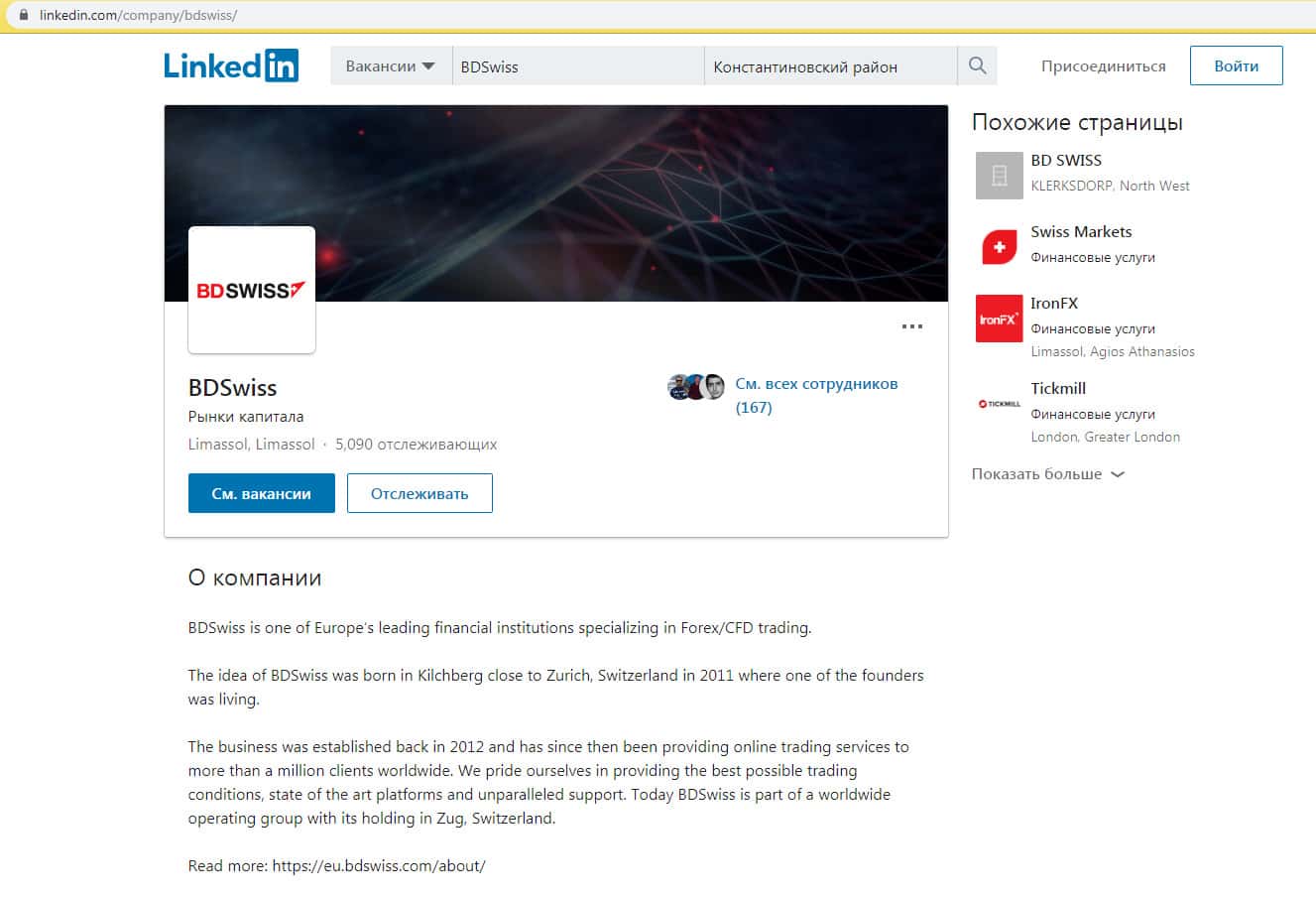Click the 5,090 отслеживающих followers text
The width and height of the screenshot is (1316, 897).
tap(417, 445)
